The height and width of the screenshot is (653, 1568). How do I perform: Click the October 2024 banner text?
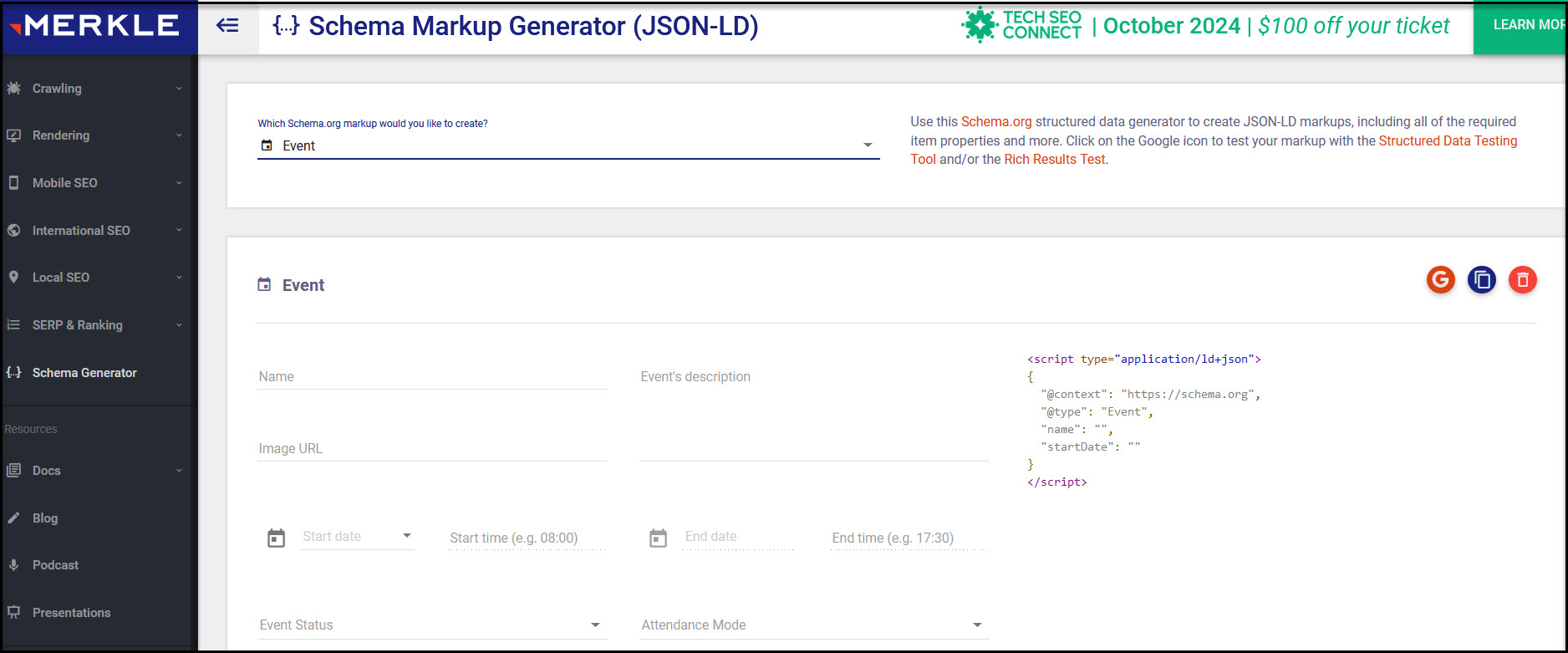pos(1171,26)
